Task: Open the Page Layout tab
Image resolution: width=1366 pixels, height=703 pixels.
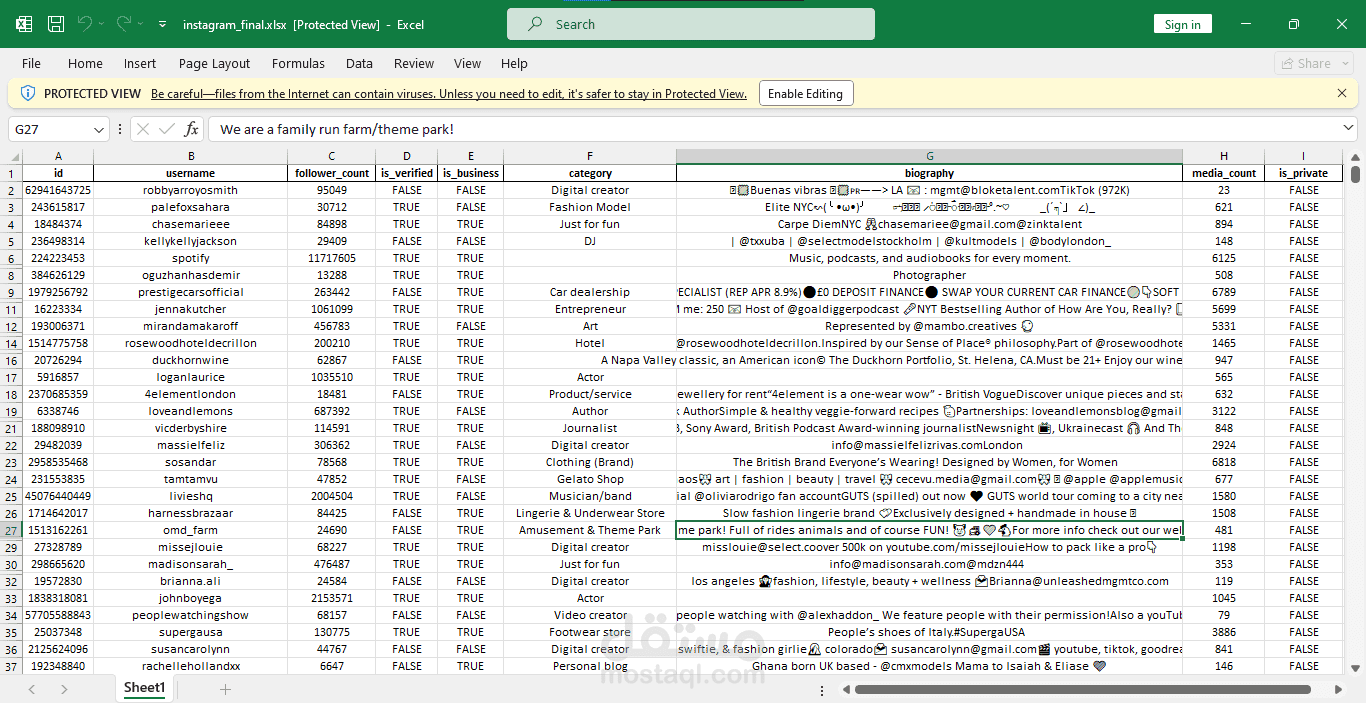Action: (x=215, y=63)
